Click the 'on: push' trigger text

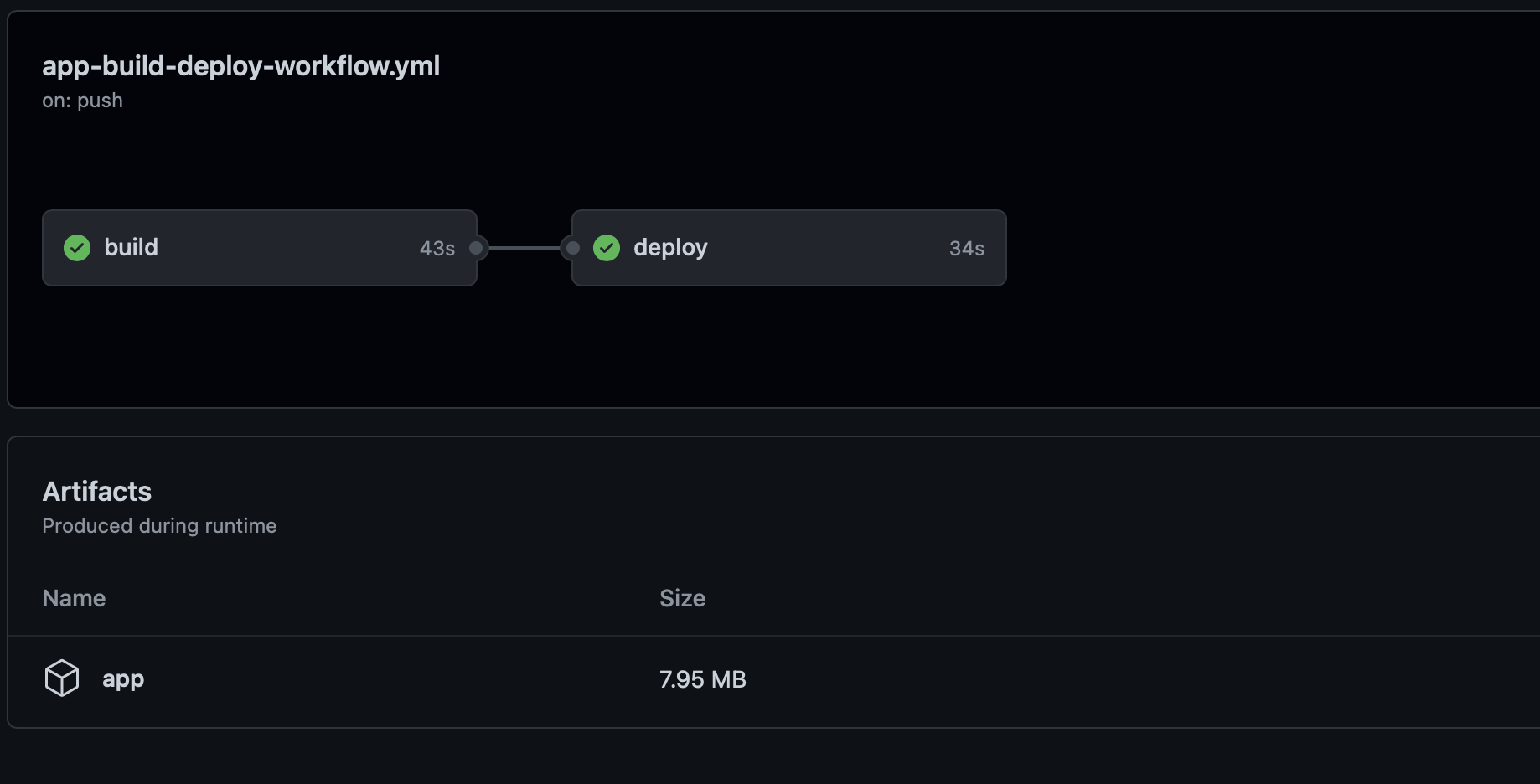(82, 101)
